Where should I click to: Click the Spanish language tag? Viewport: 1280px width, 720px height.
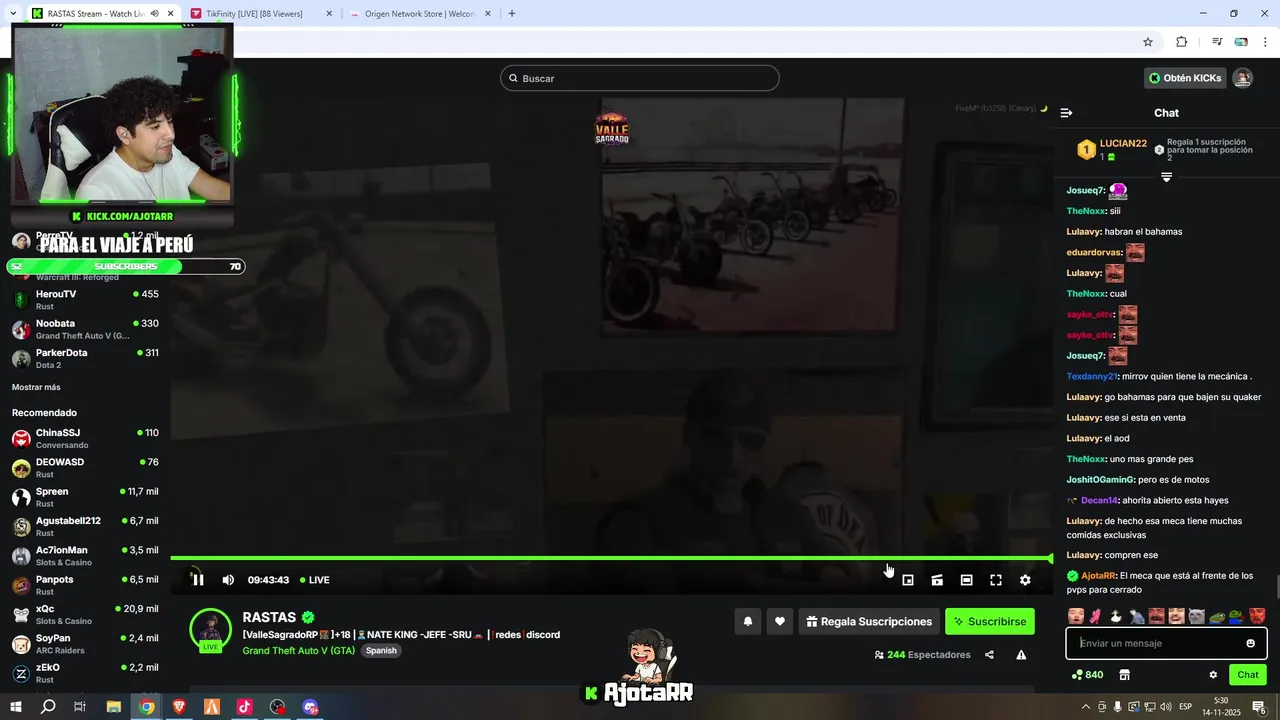[x=381, y=650]
